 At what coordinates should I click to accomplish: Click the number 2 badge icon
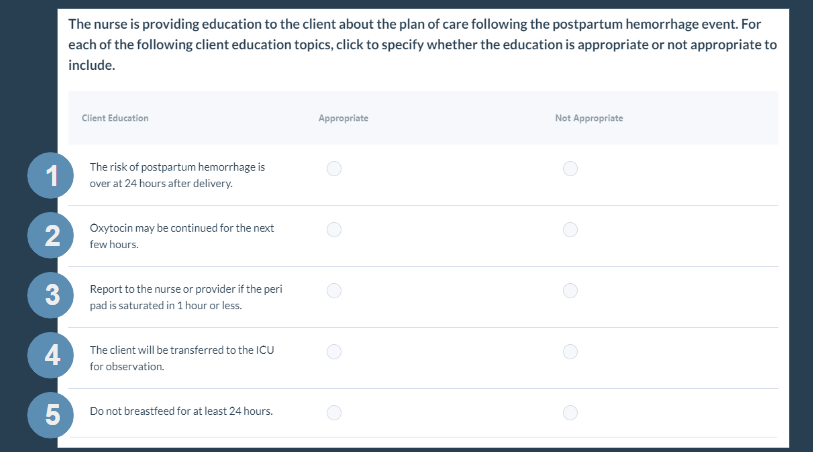51,235
